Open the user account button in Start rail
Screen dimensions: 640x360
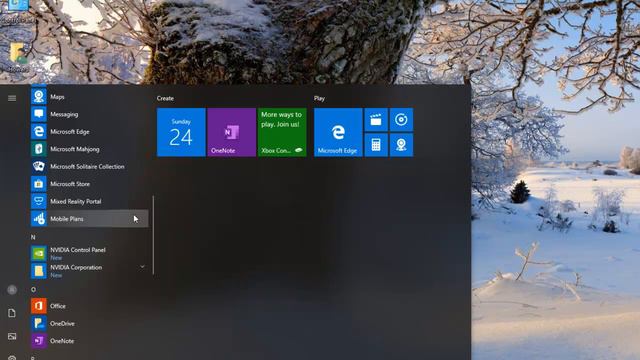click(12, 290)
